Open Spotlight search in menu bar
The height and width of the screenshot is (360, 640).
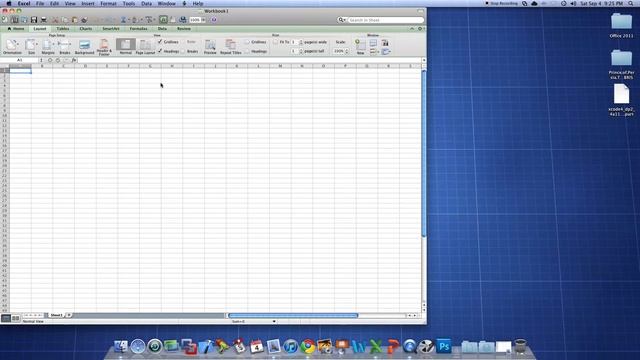[x=631, y=3]
